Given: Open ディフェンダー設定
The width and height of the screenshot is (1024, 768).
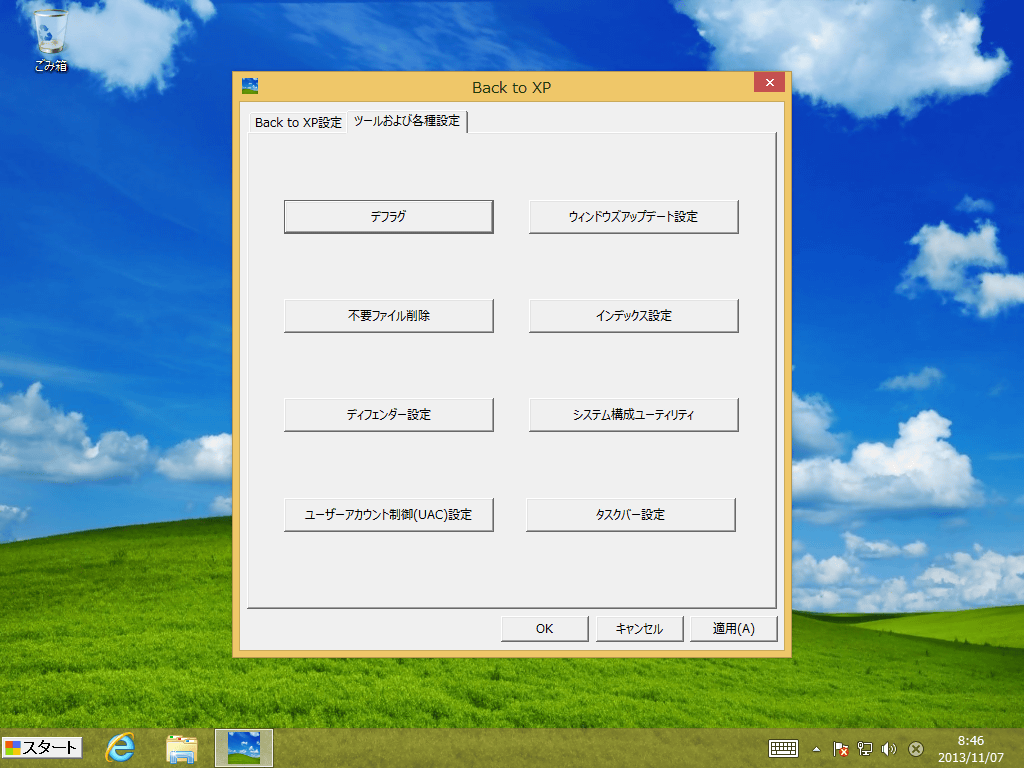Looking at the screenshot, I should (388, 414).
